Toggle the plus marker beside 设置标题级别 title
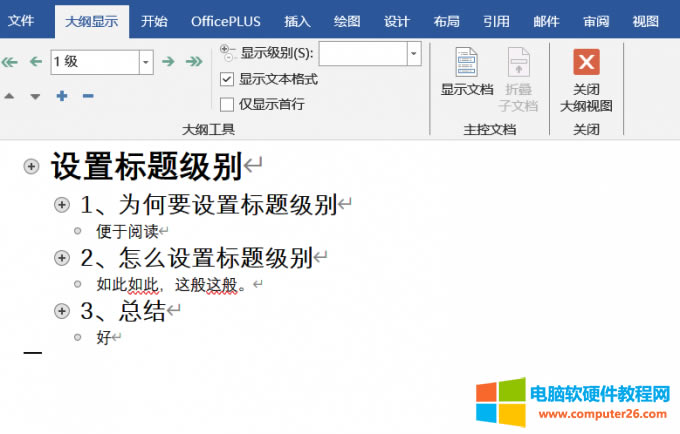 (x=32, y=168)
